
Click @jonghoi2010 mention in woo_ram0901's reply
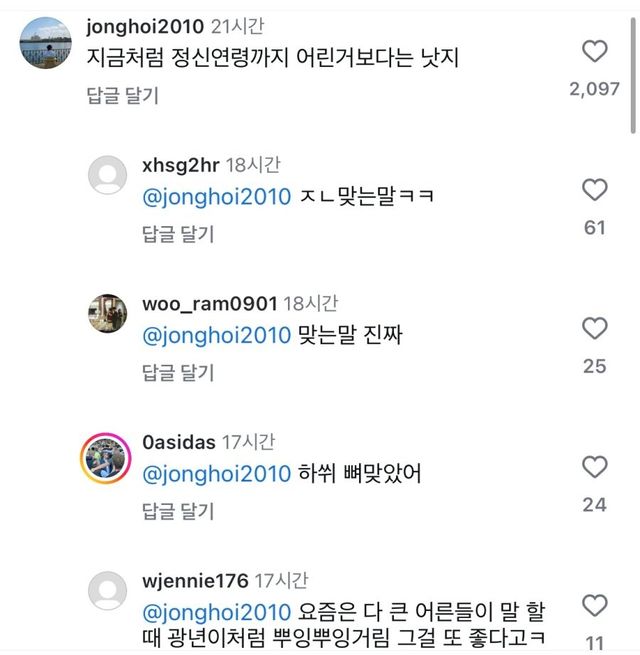point(217,335)
